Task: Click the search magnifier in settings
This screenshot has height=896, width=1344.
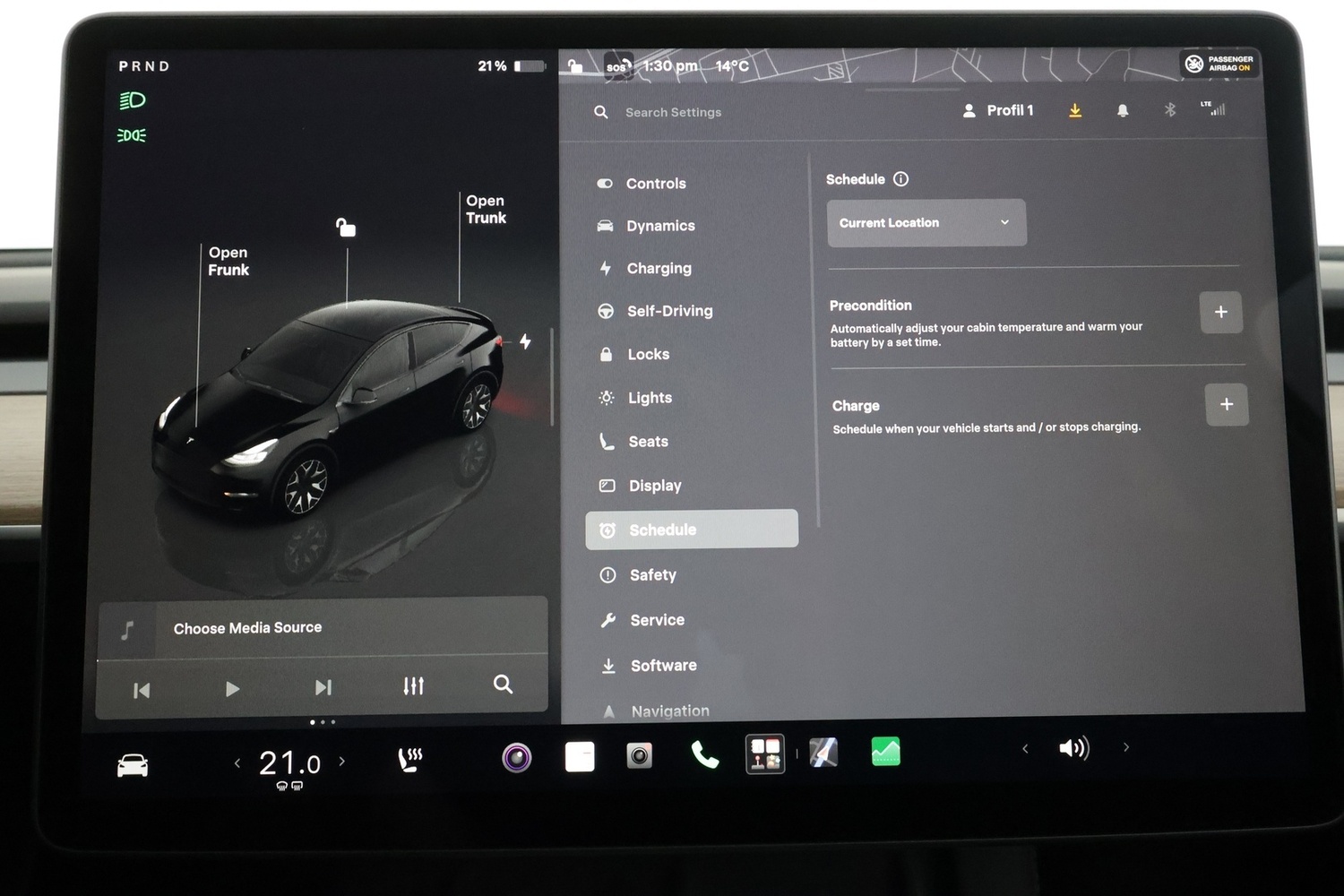Action: coord(601,112)
